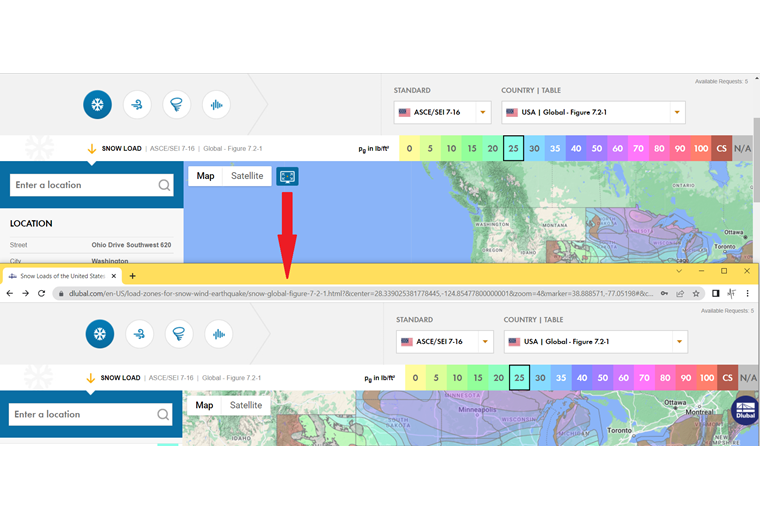Click extension icon beside side panel
Viewport: 760px width, 519px height.
click(731, 293)
